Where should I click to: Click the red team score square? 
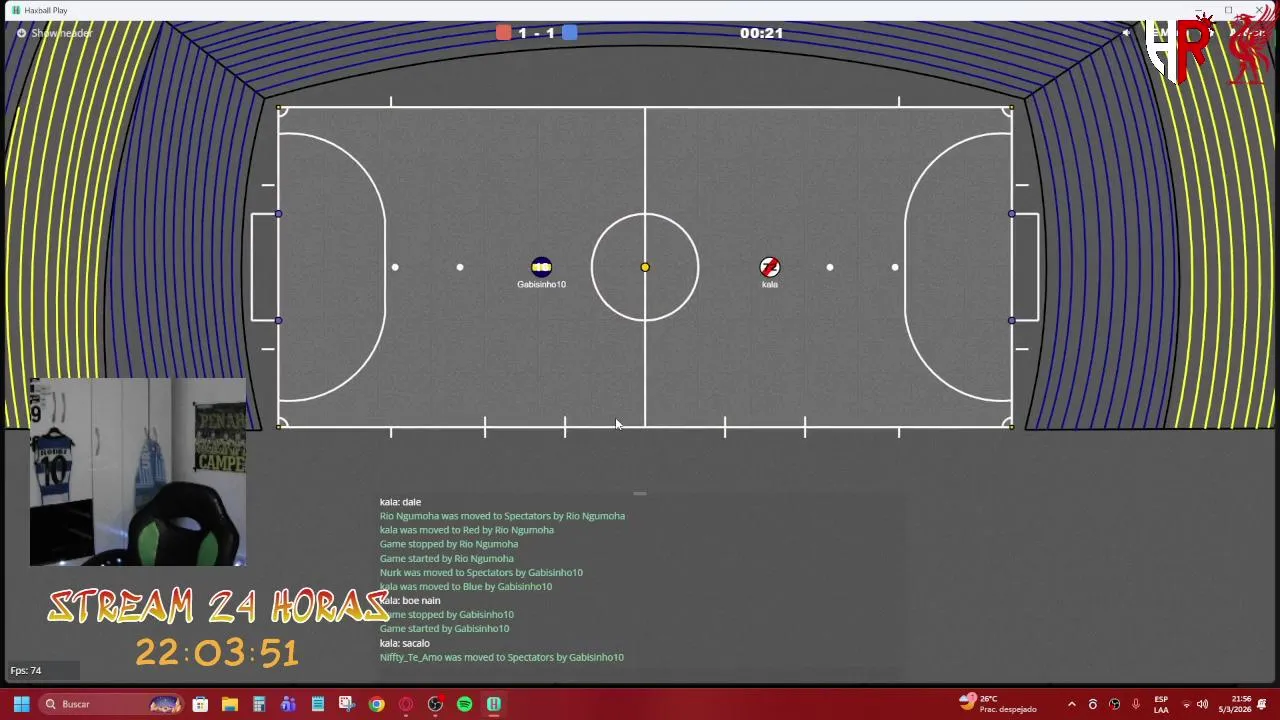tap(503, 33)
